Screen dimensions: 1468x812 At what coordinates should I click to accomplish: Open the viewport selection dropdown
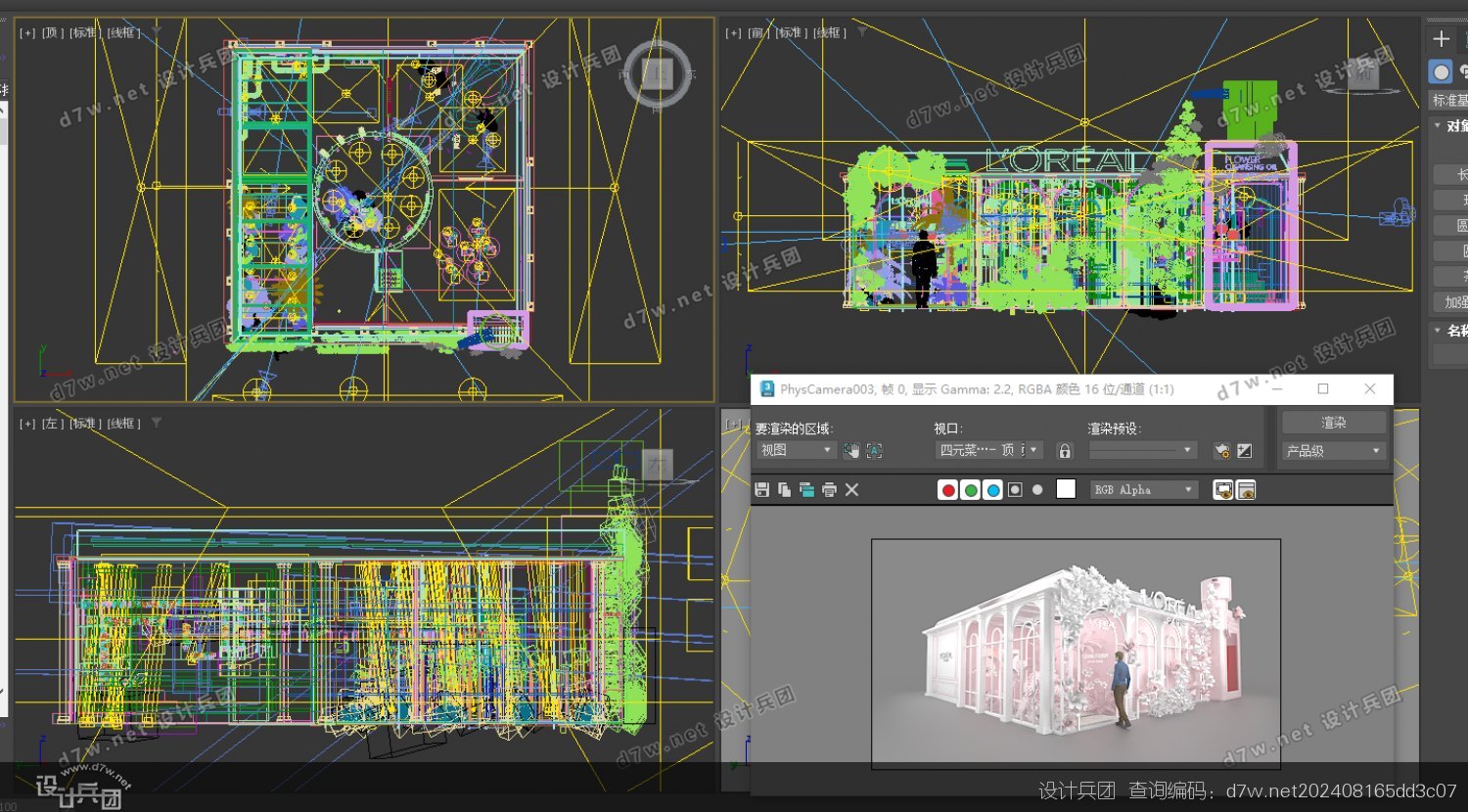988,450
